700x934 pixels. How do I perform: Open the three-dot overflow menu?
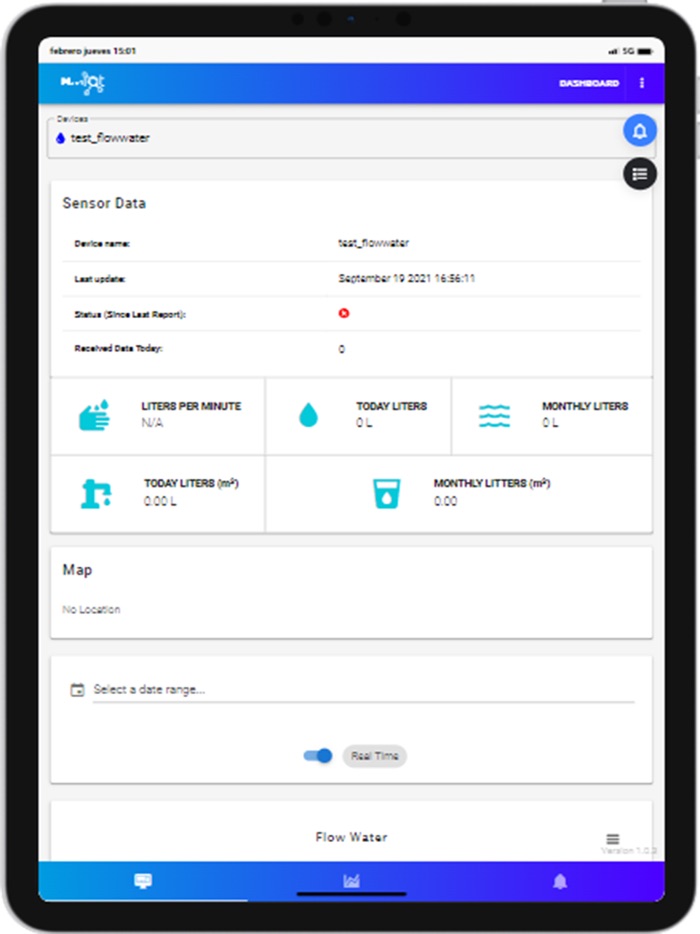[642, 83]
